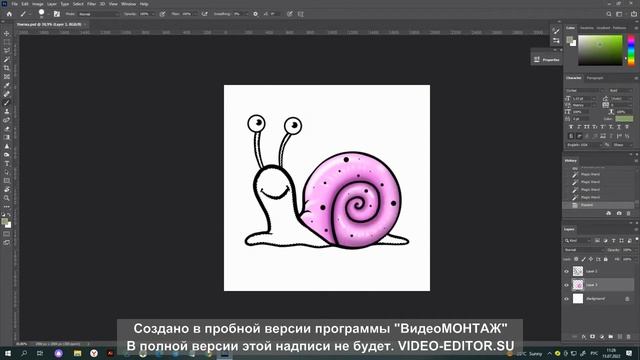Click the Home icon in options bar
The width and height of the screenshot is (640, 360).
pos(9,14)
